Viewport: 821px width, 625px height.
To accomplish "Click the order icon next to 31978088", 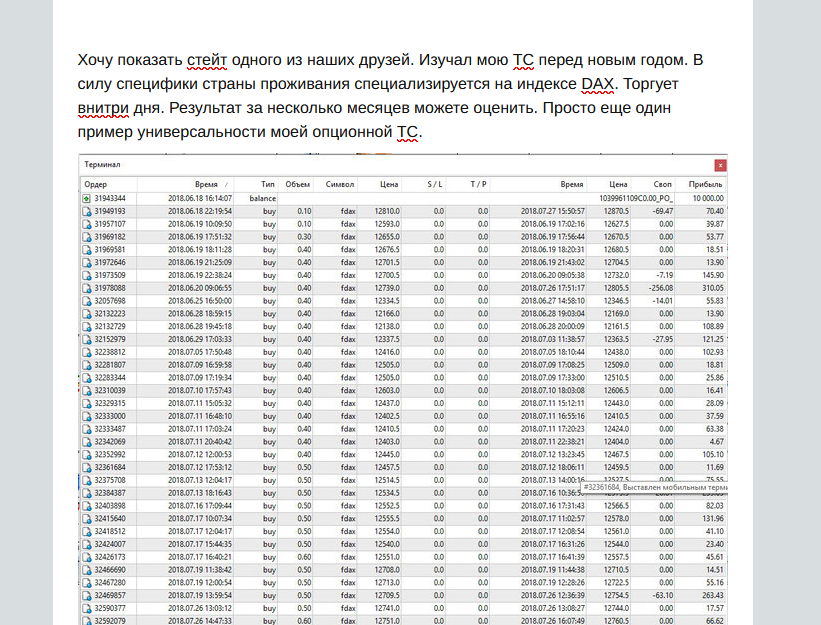I will [x=86, y=288].
